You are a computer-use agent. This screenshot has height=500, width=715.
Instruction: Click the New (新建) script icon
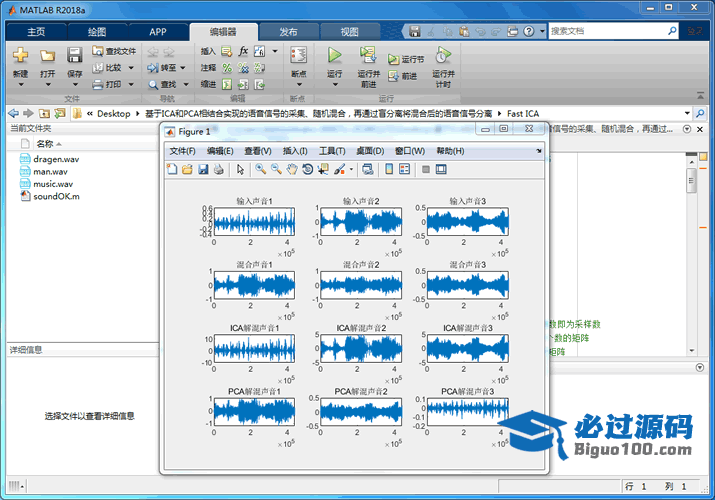20,55
